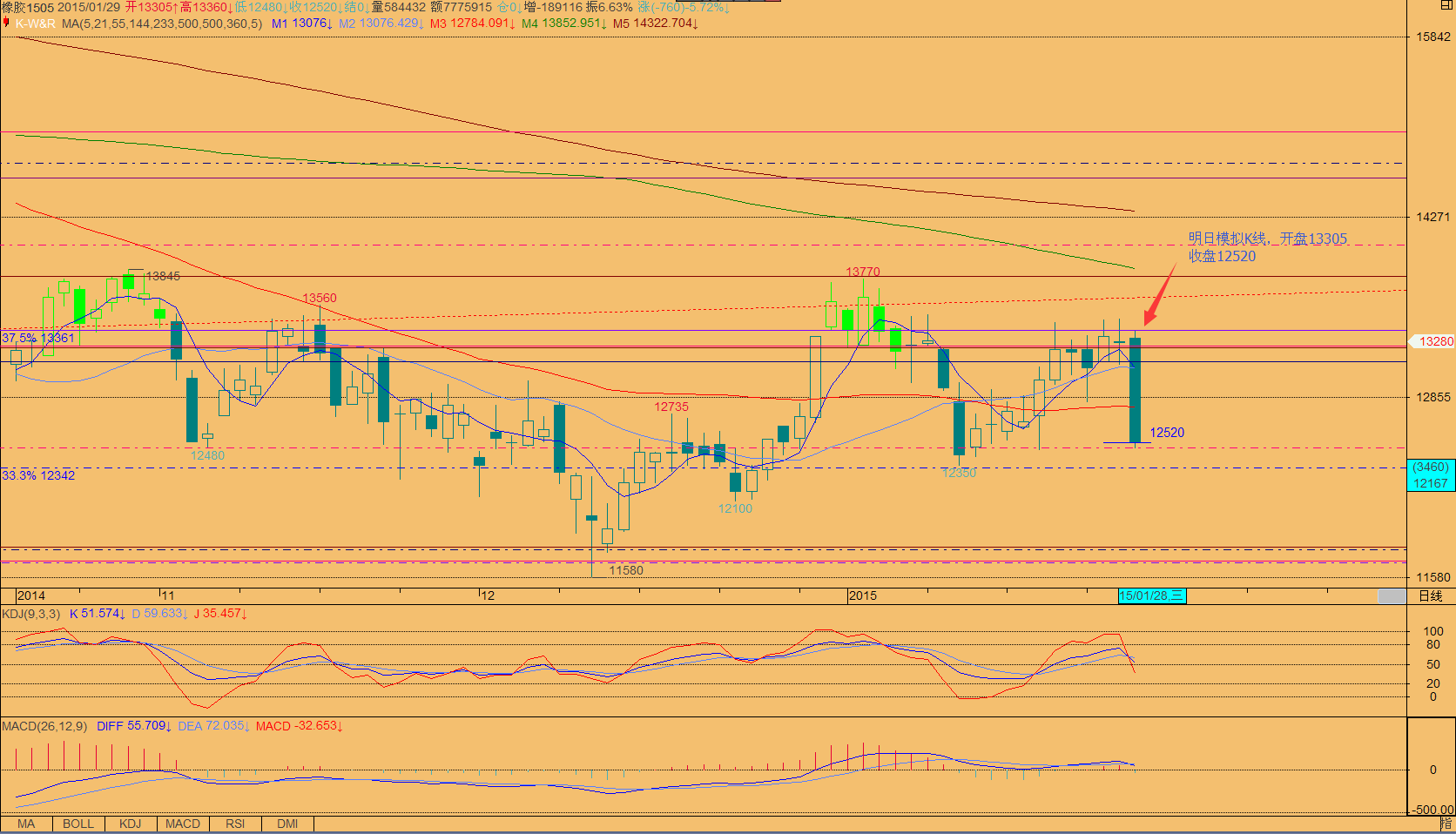Screen dimensions: 1456x834
Task: Click the M1 13076 moving average value
Action: 302,24
